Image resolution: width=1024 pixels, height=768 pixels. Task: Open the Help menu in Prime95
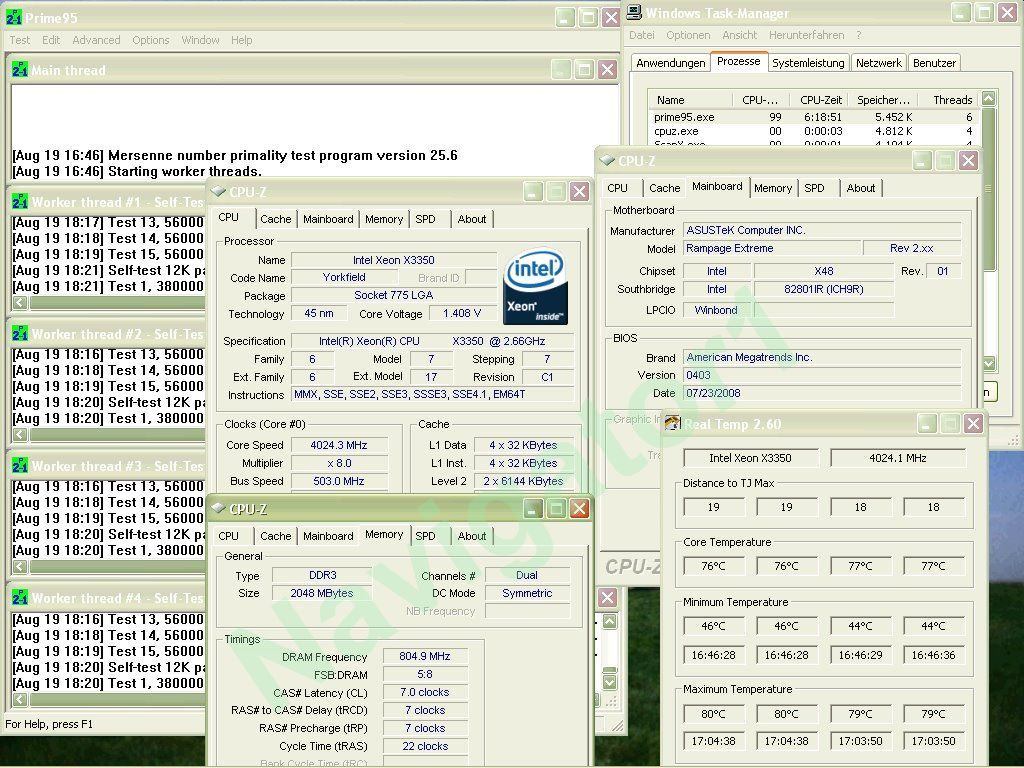pos(242,40)
